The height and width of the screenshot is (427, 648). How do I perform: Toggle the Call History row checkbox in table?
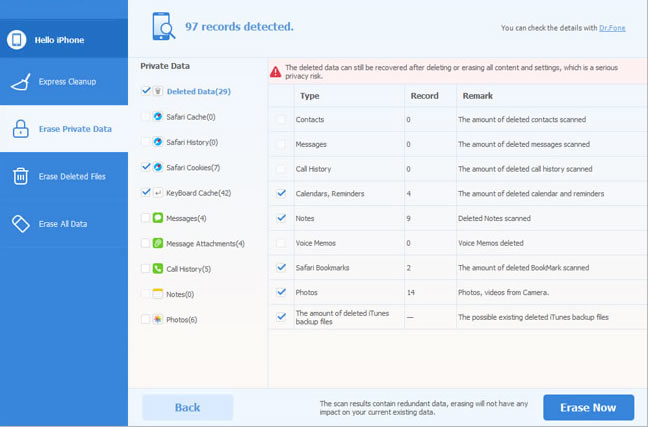[x=281, y=169]
